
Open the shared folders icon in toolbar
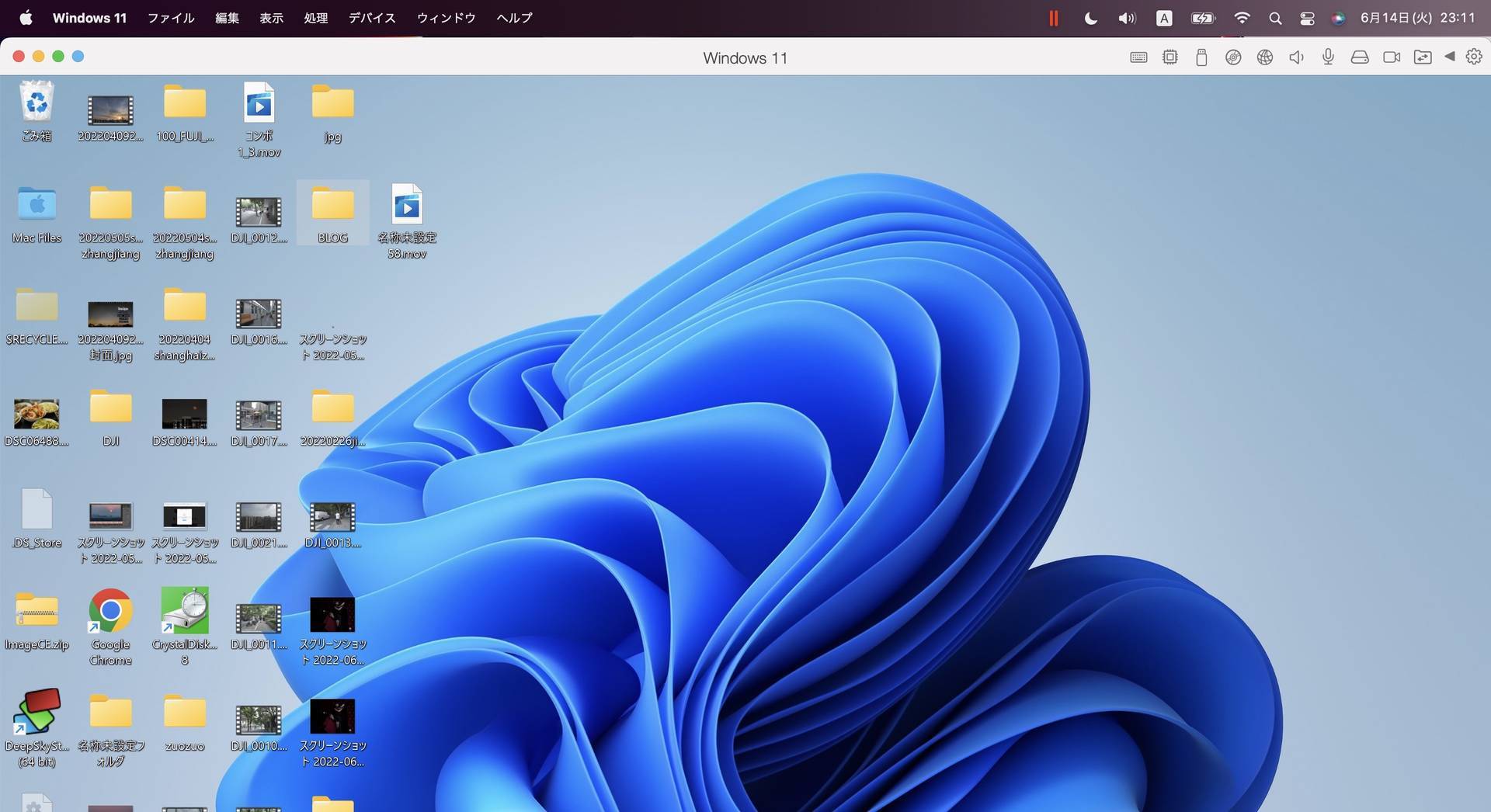coord(1423,57)
